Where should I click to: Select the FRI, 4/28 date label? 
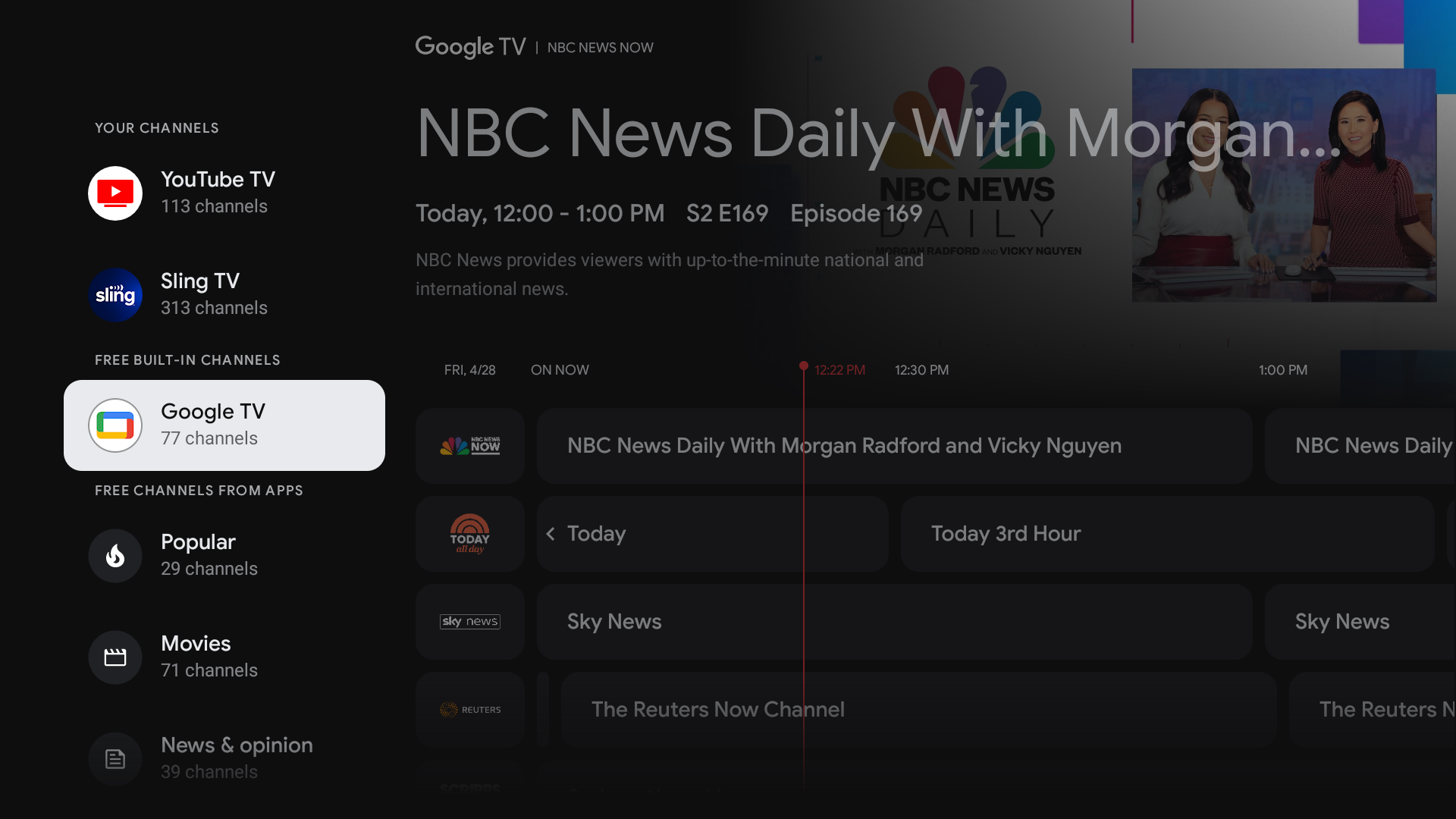pos(470,369)
